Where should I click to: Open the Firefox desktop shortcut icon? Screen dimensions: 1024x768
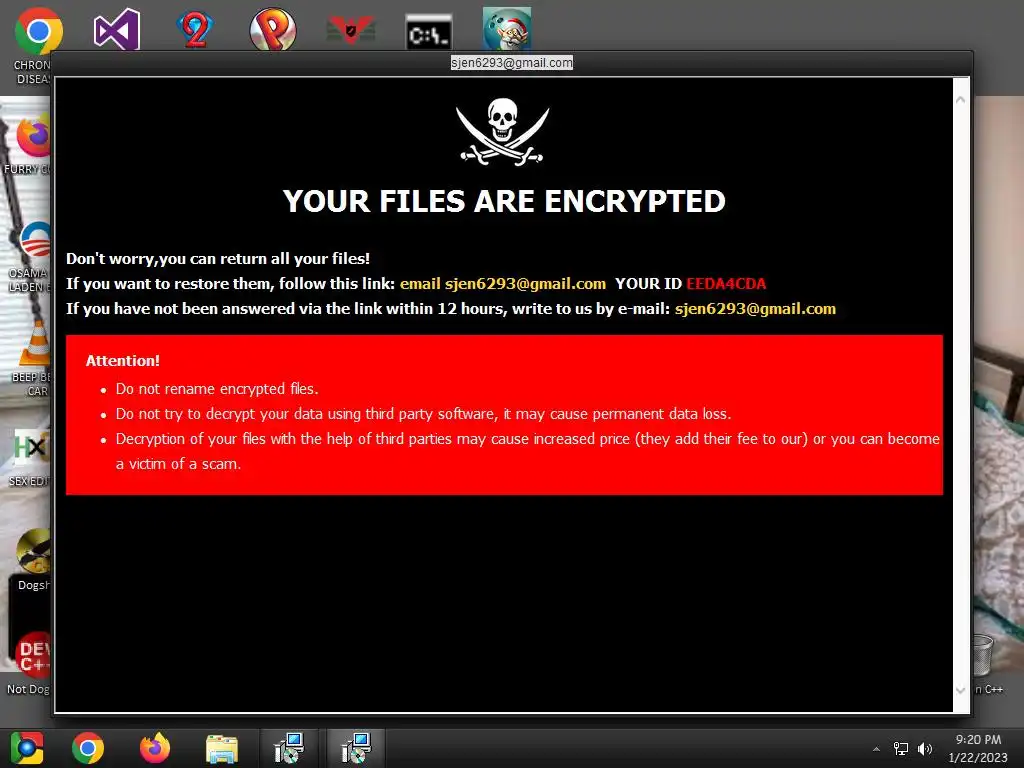(35, 136)
